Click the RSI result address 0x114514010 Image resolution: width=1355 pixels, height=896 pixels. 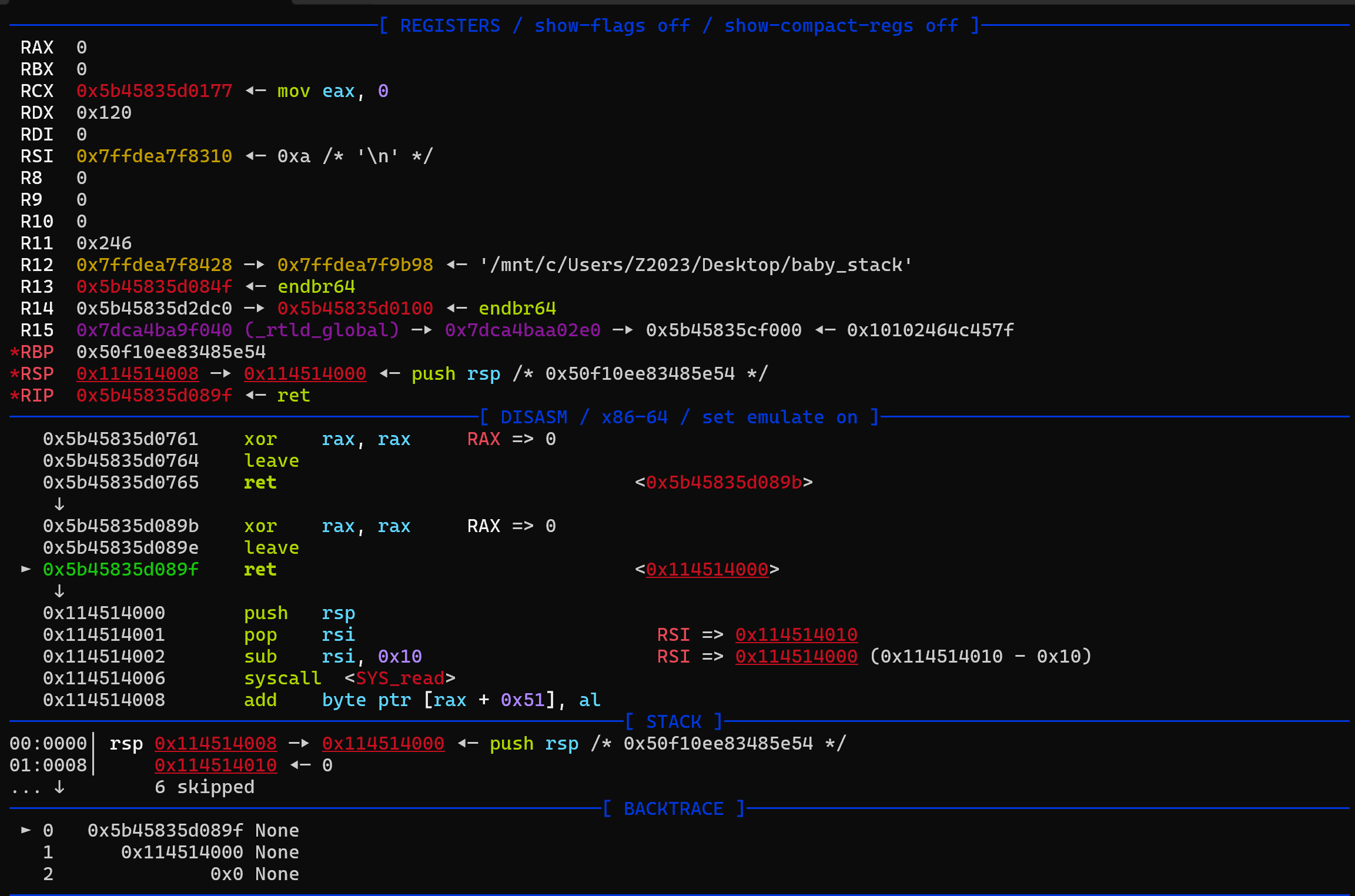797,634
